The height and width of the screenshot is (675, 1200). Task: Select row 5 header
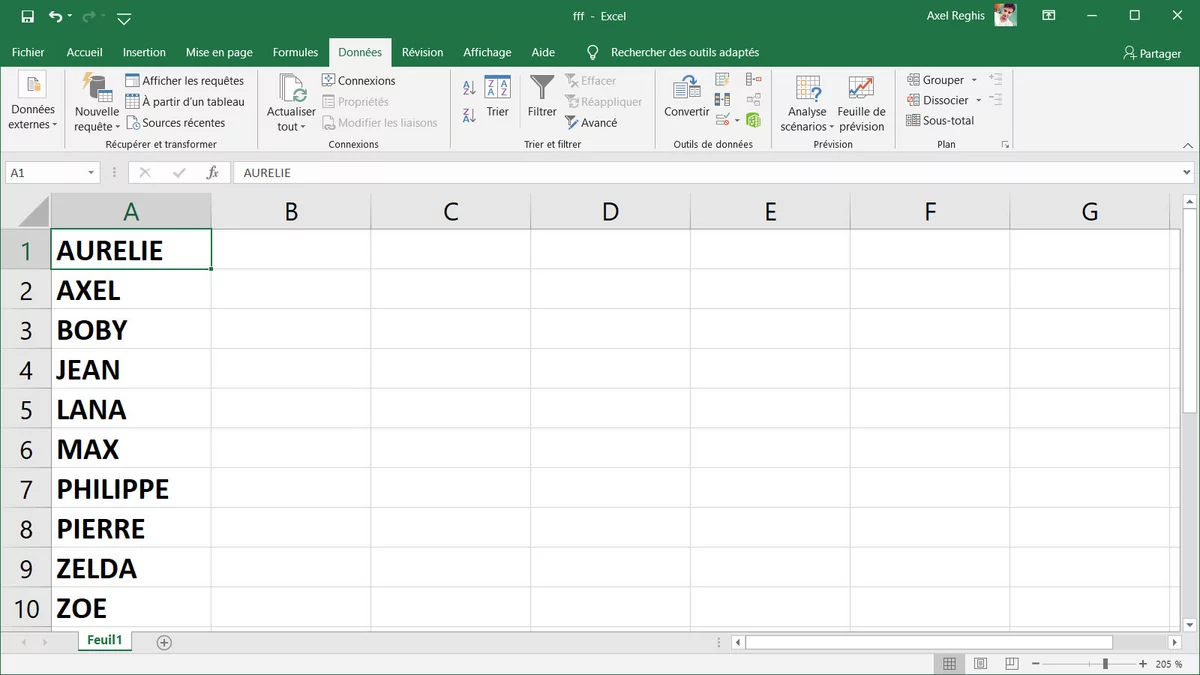26,410
